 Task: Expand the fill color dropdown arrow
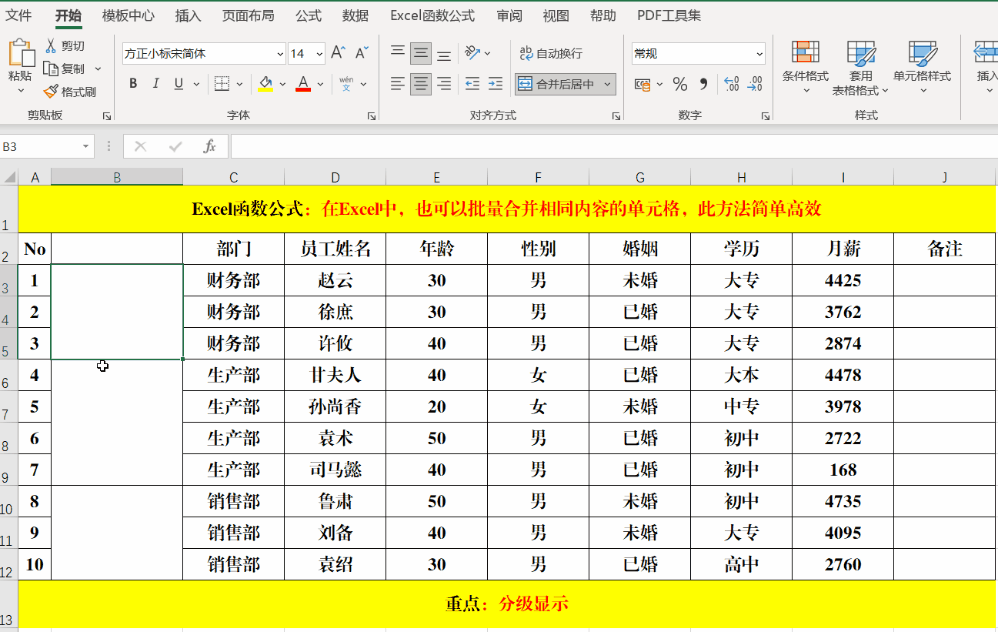point(282,84)
